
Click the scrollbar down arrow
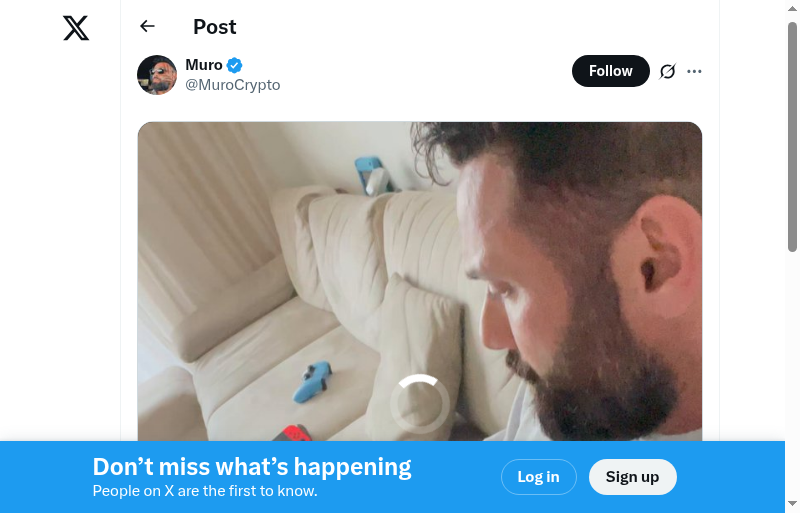click(x=792, y=502)
